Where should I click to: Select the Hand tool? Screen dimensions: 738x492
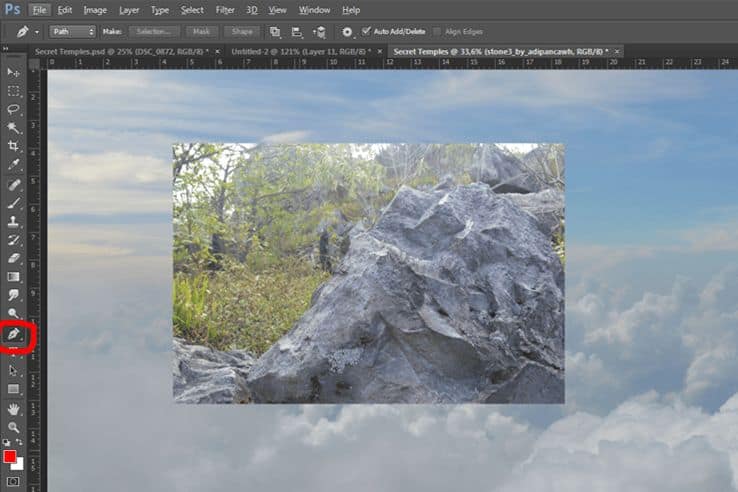coord(13,409)
